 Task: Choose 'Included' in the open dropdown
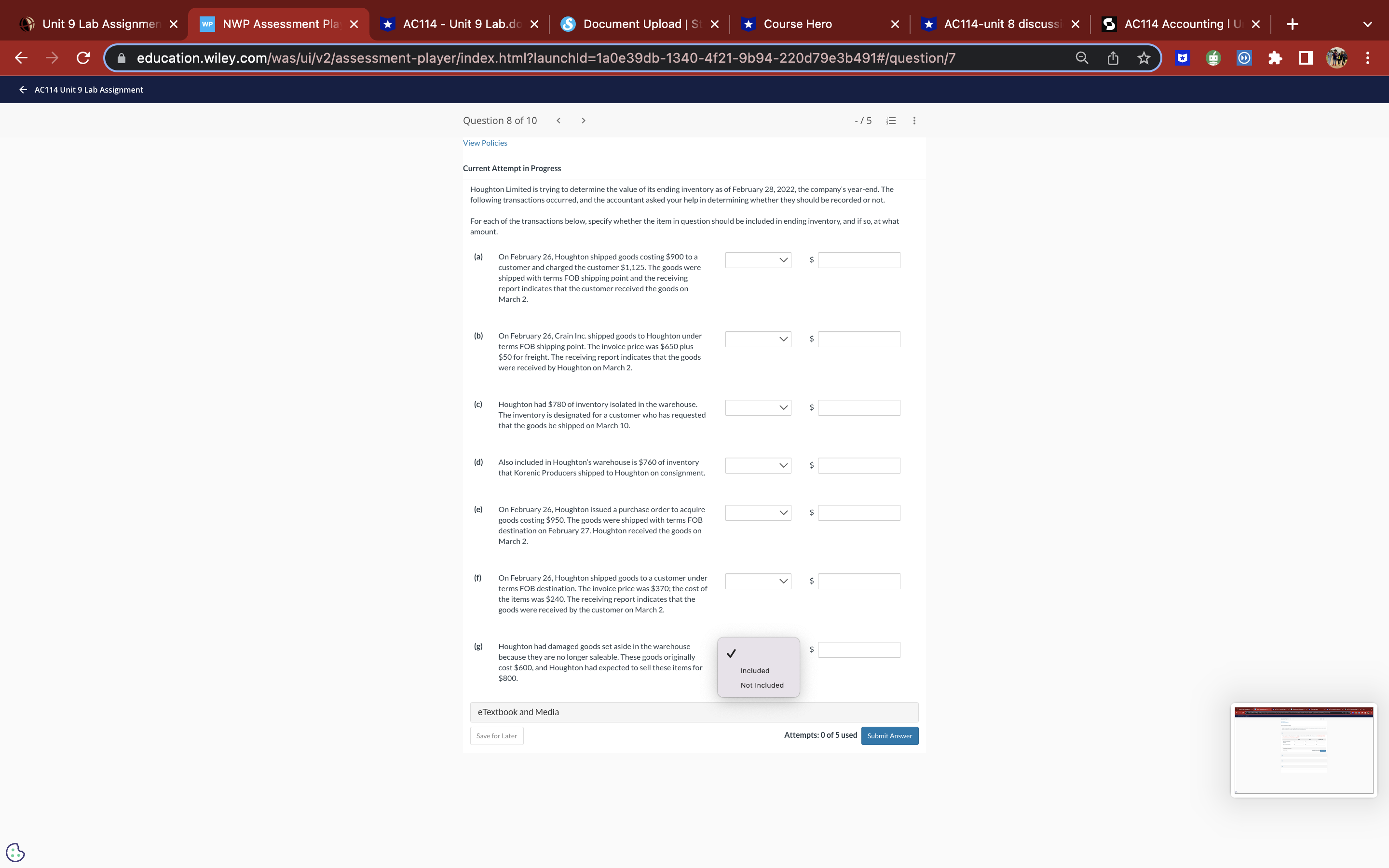pyautogui.click(x=755, y=670)
